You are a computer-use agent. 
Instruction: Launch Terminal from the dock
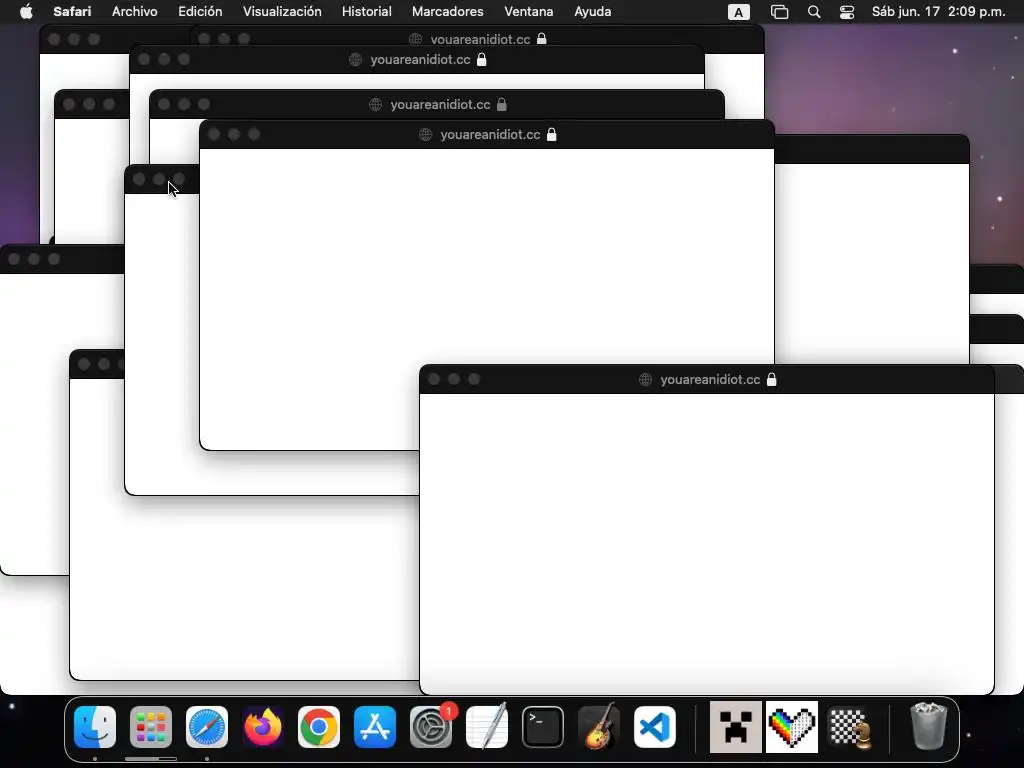click(x=543, y=726)
